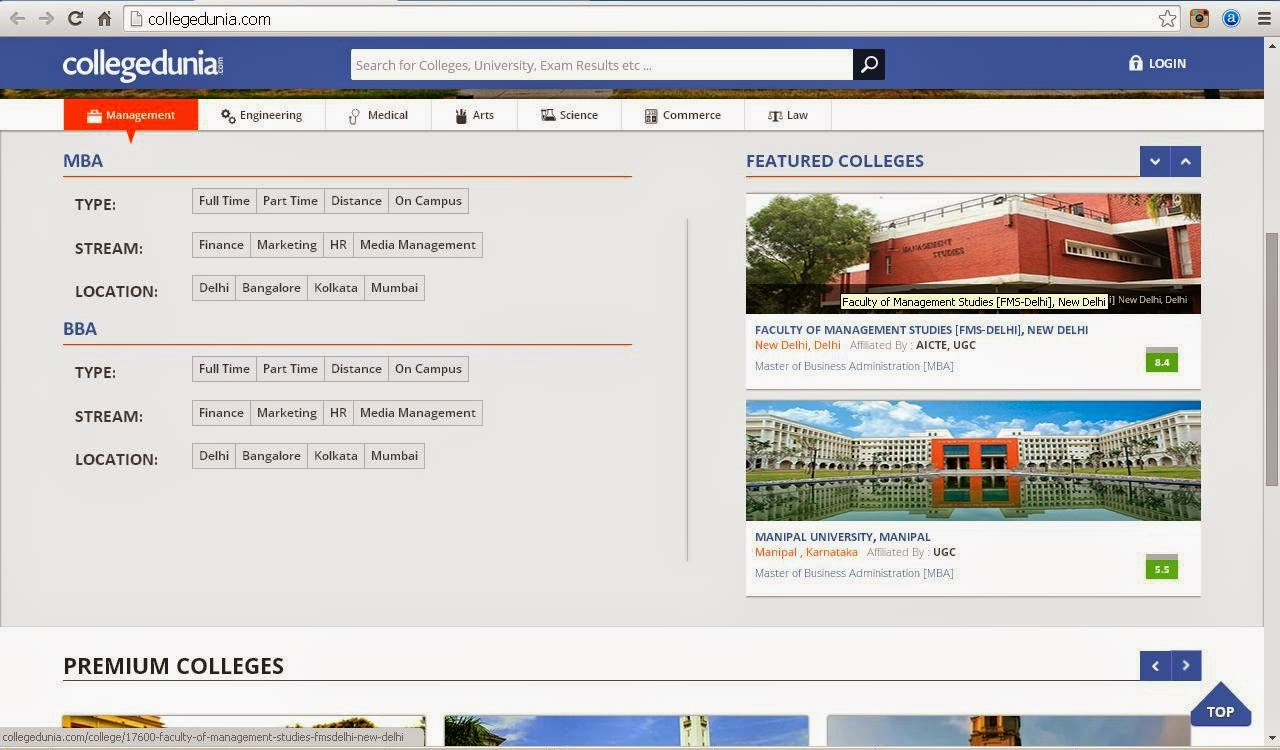Image resolution: width=1280 pixels, height=750 pixels.
Task: Choose Marketing stream under BBA
Action: click(x=287, y=413)
